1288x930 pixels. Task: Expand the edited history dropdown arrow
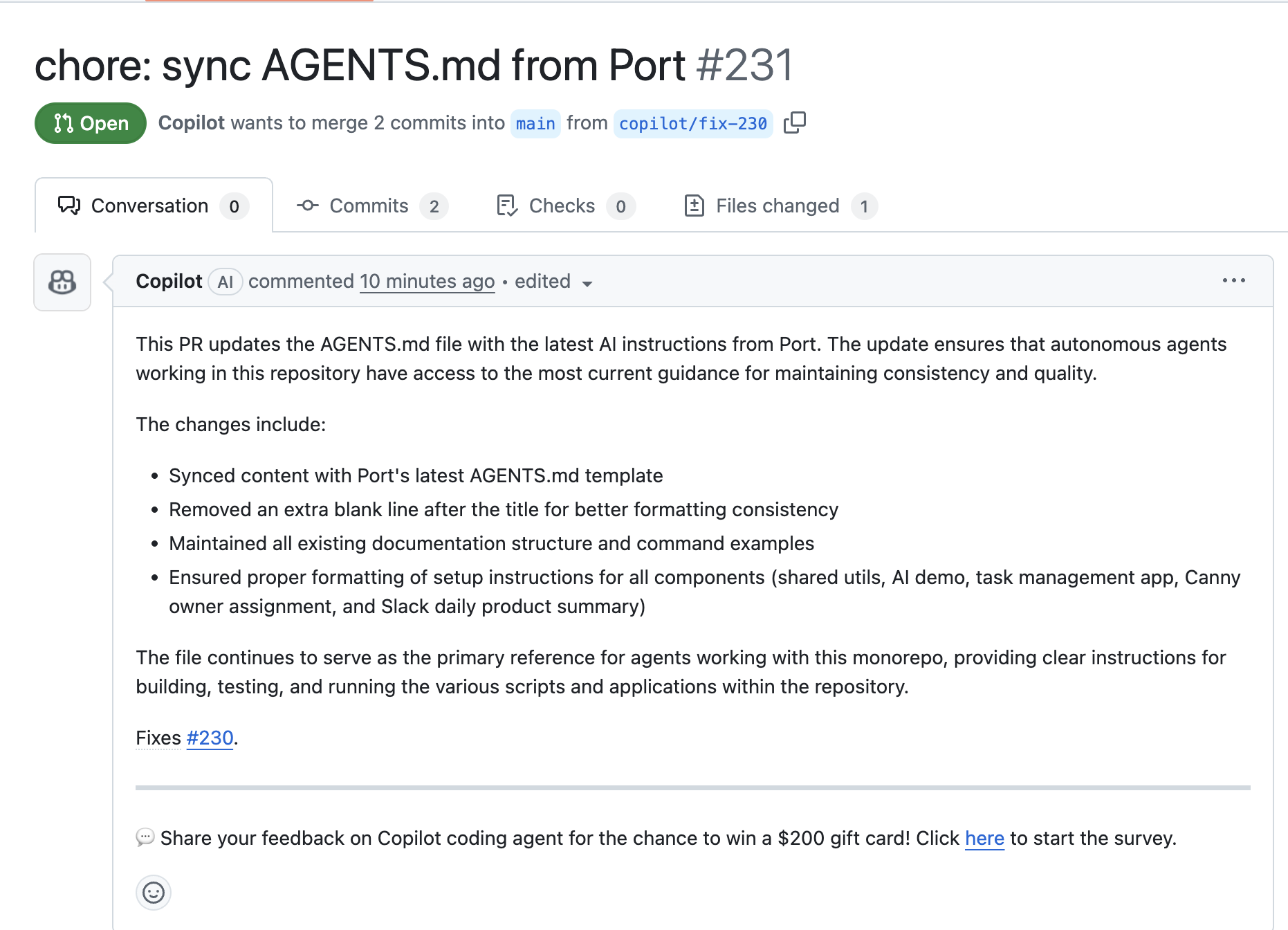click(x=587, y=284)
